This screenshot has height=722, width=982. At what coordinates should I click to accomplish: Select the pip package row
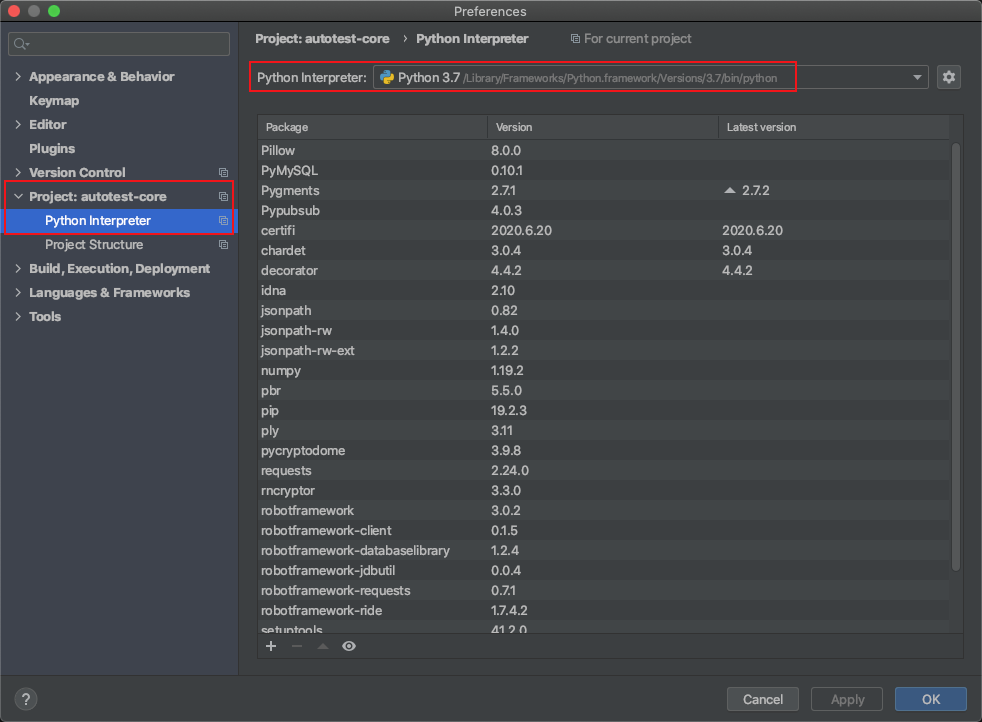point(603,411)
